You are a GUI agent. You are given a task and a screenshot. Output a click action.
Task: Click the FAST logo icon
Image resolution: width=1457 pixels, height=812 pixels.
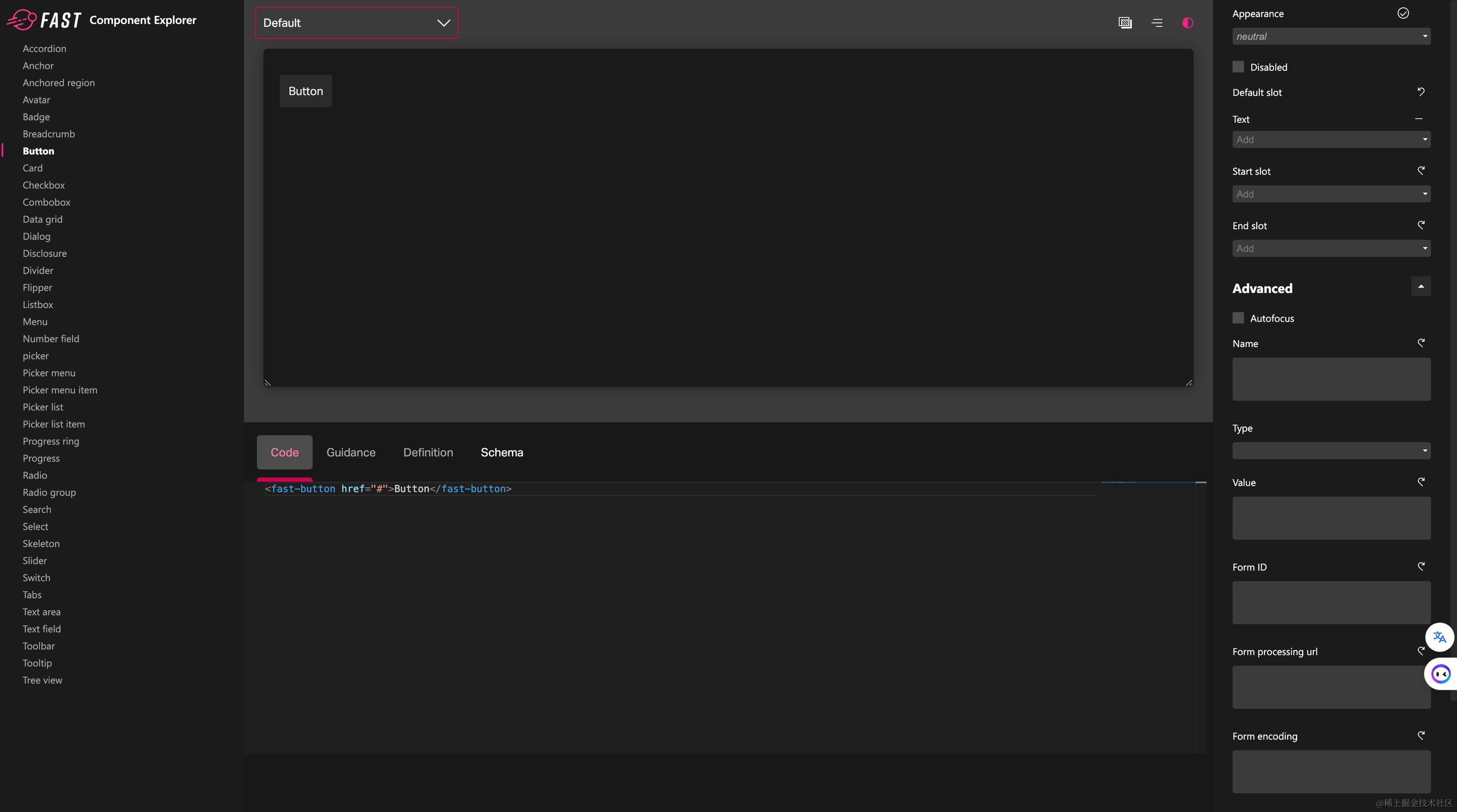point(23,20)
